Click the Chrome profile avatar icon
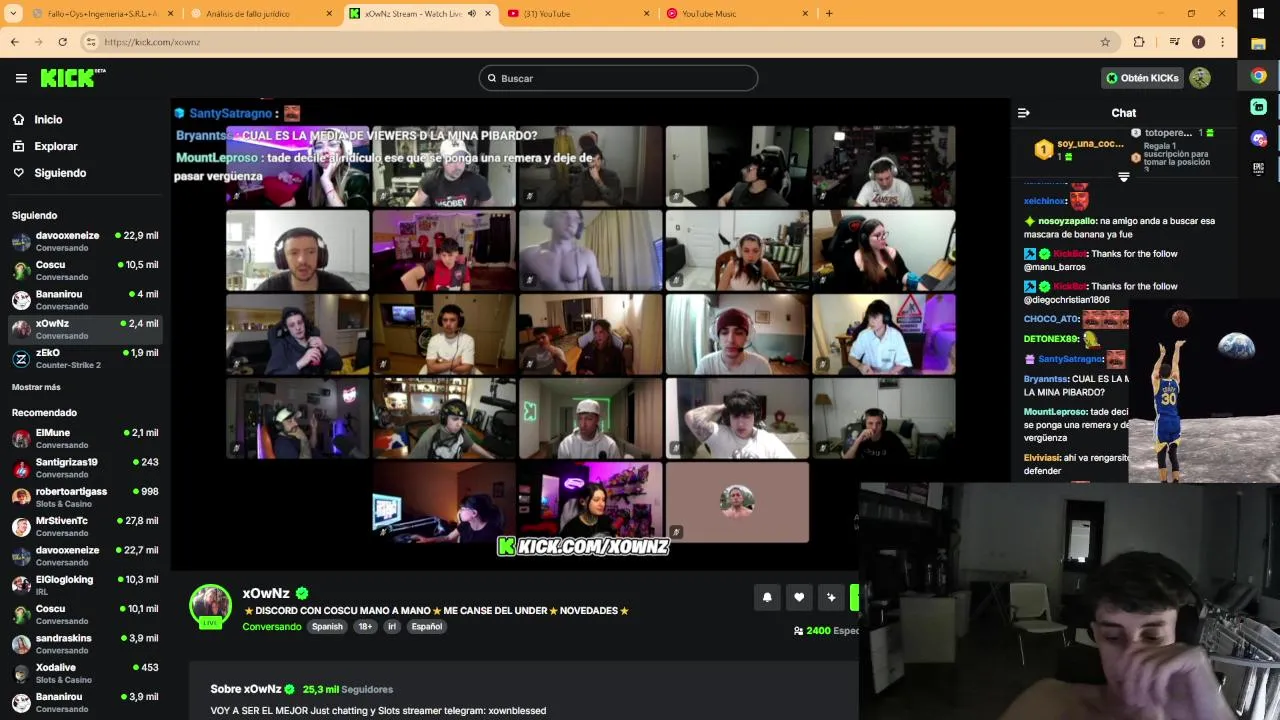Screen dimensions: 1280x720 coord(1198,42)
